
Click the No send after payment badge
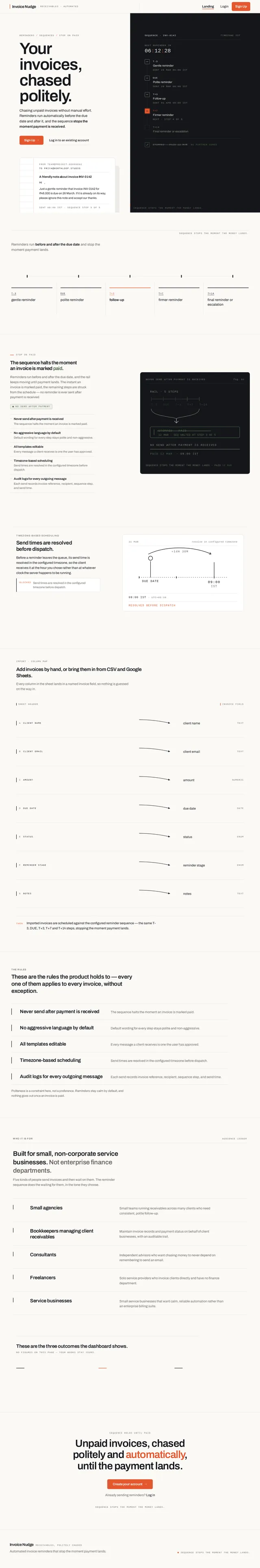tap(31, 407)
